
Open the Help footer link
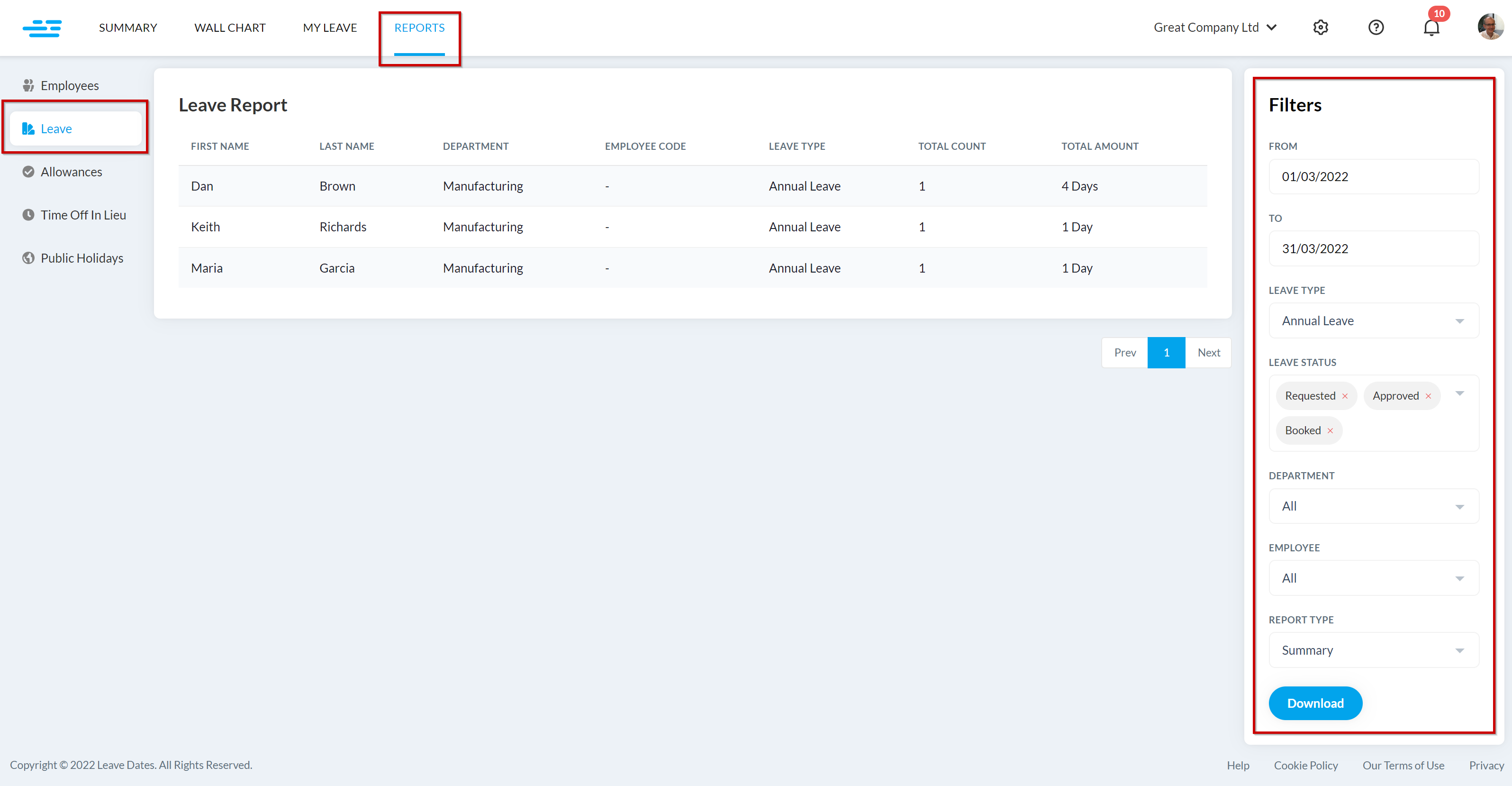1238,766
